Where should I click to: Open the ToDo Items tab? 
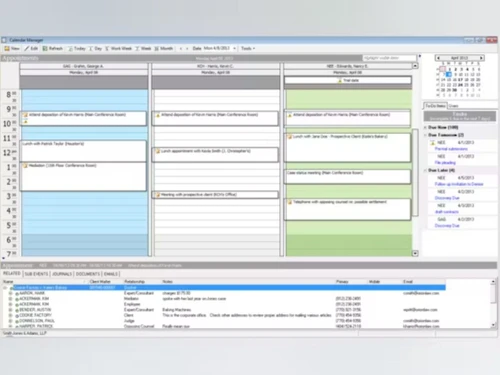(435, 106)
